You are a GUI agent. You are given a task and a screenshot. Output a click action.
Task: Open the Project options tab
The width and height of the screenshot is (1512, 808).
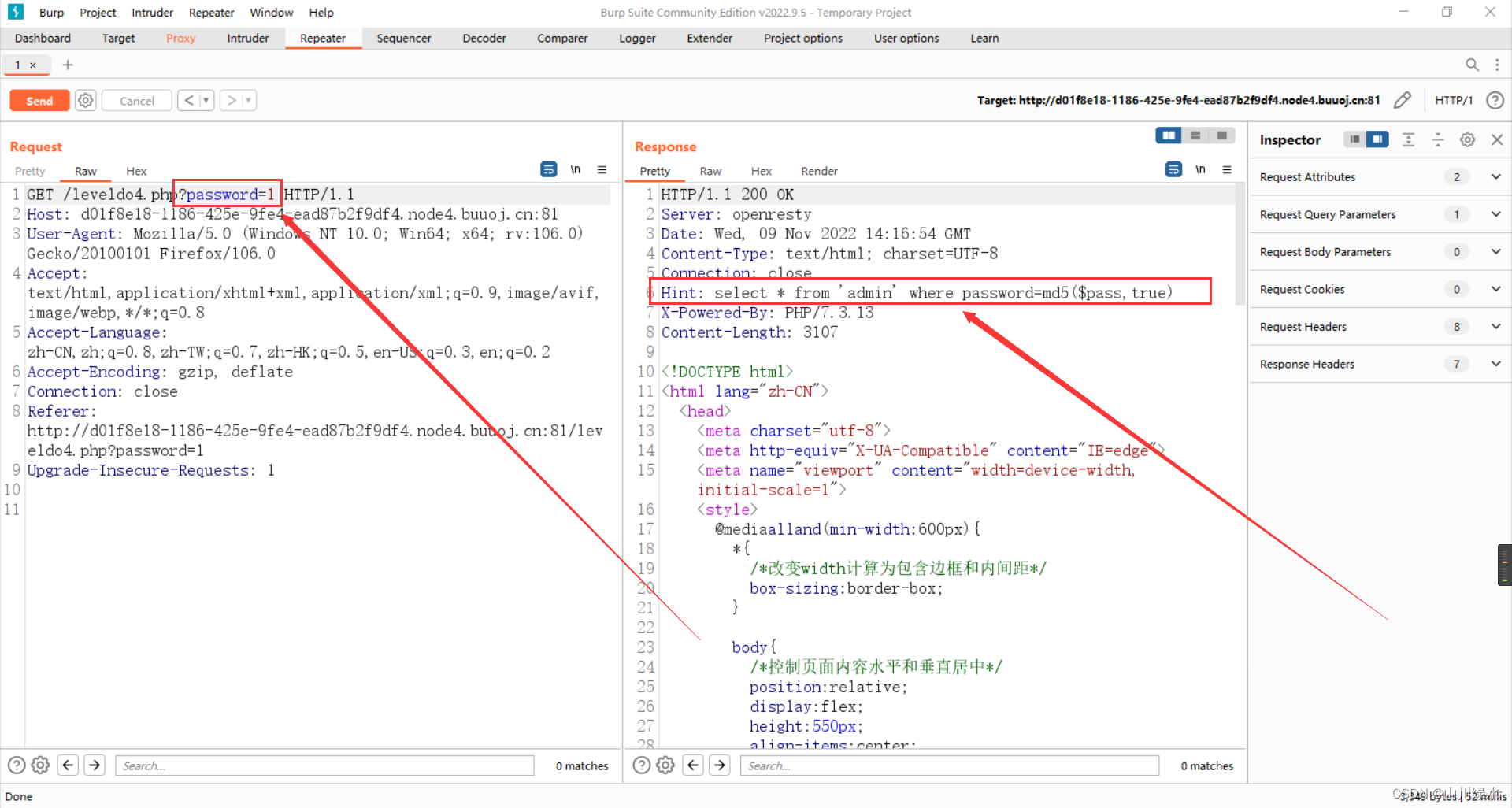click(802, 38)
